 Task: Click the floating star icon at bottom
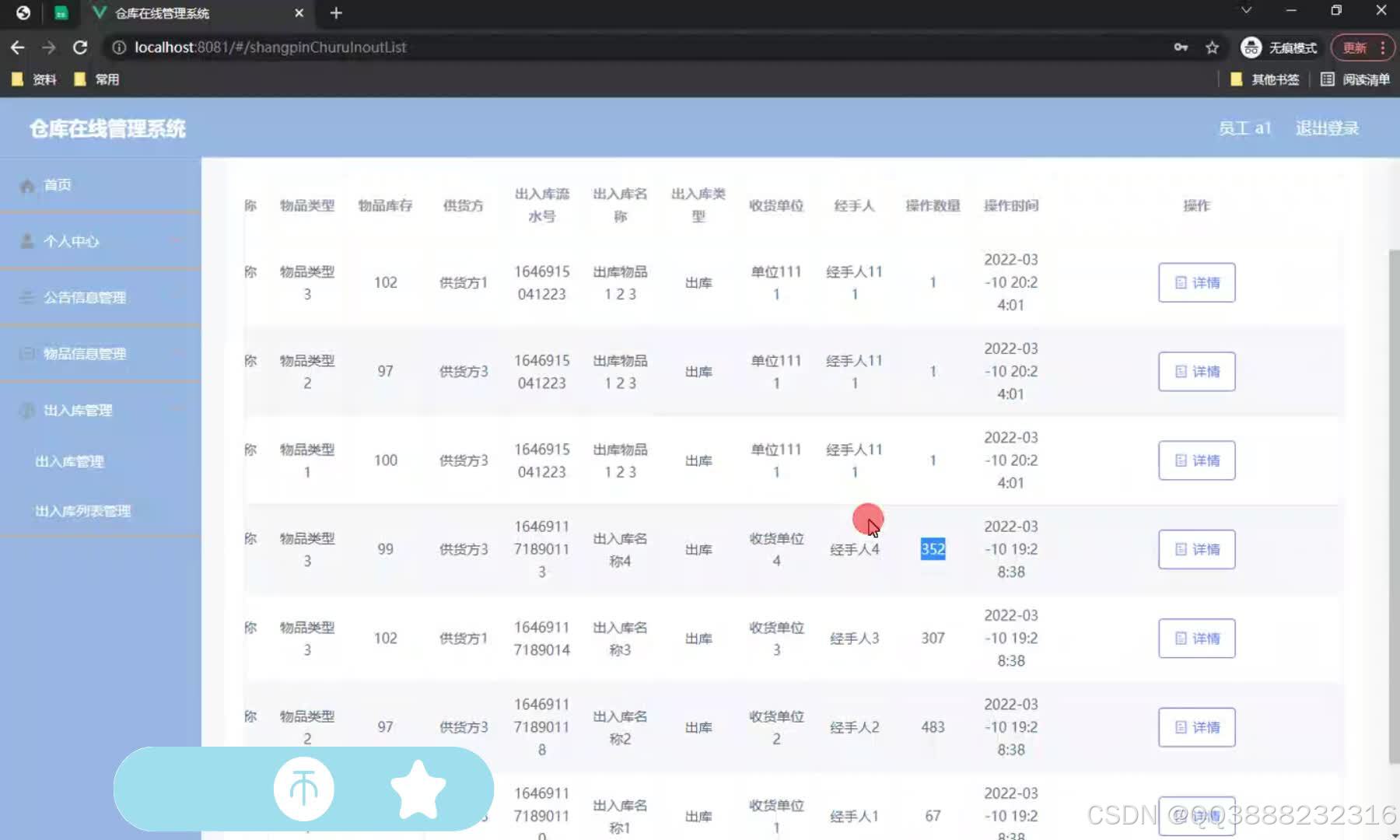click(x=419, y=788)
